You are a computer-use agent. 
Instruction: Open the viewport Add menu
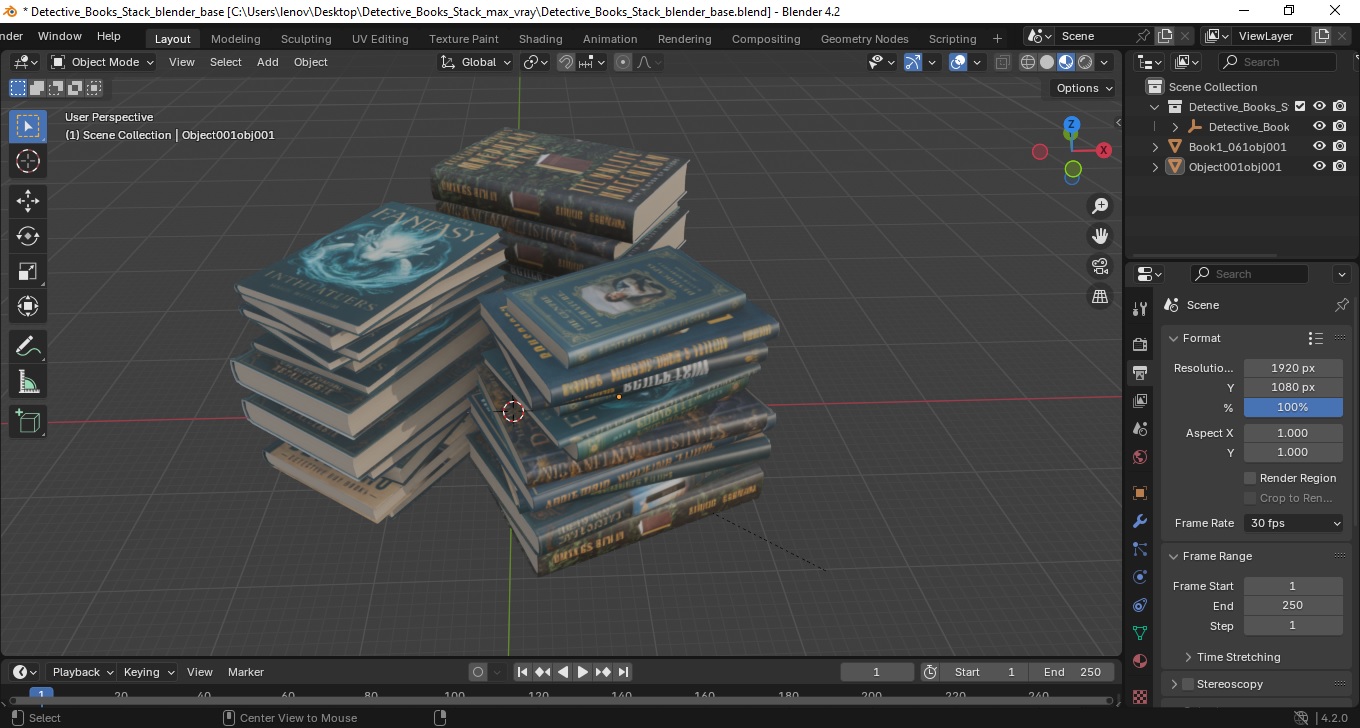click(x=268, y=62)
